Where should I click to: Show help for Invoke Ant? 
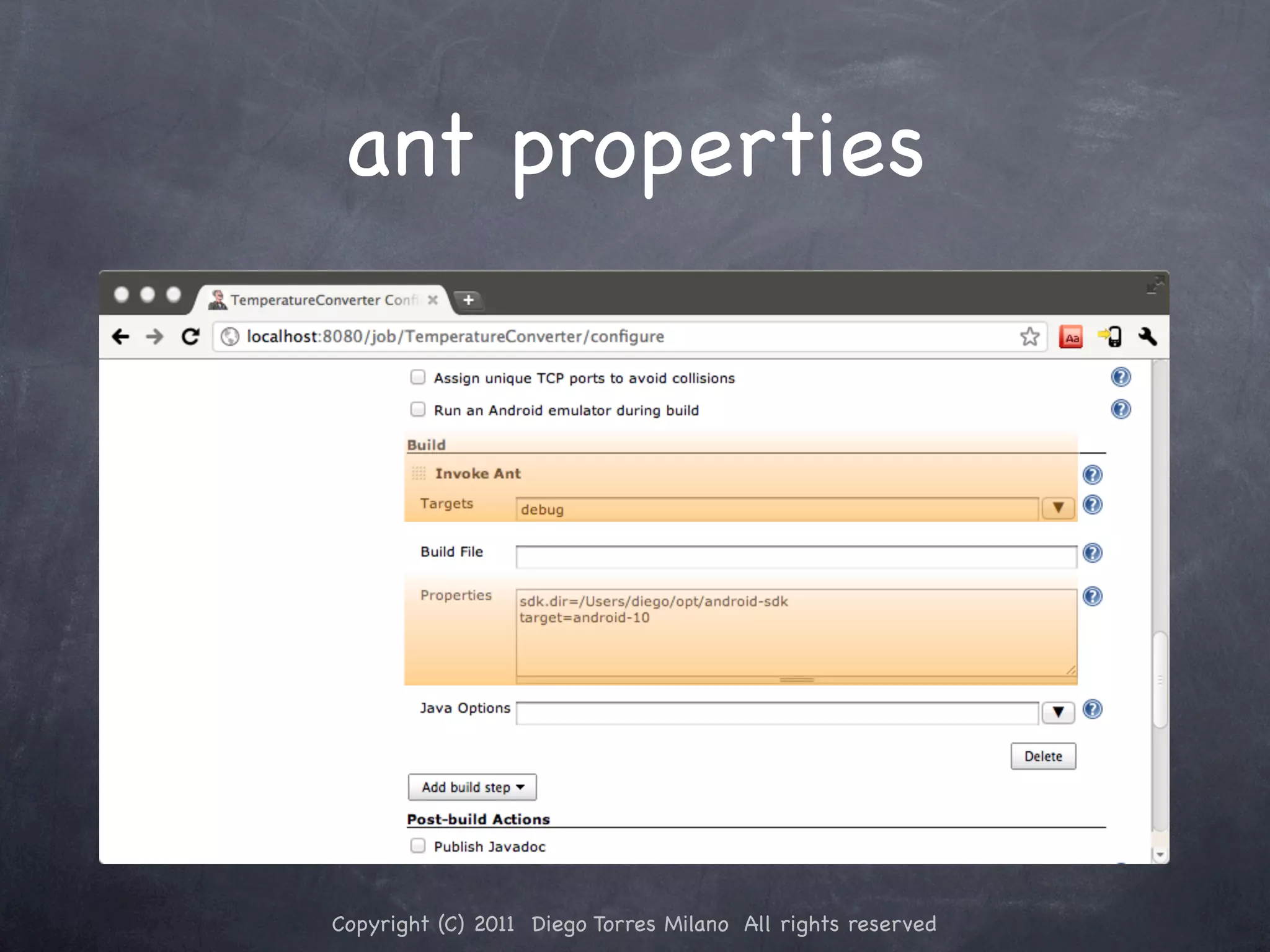point(1092,475)
